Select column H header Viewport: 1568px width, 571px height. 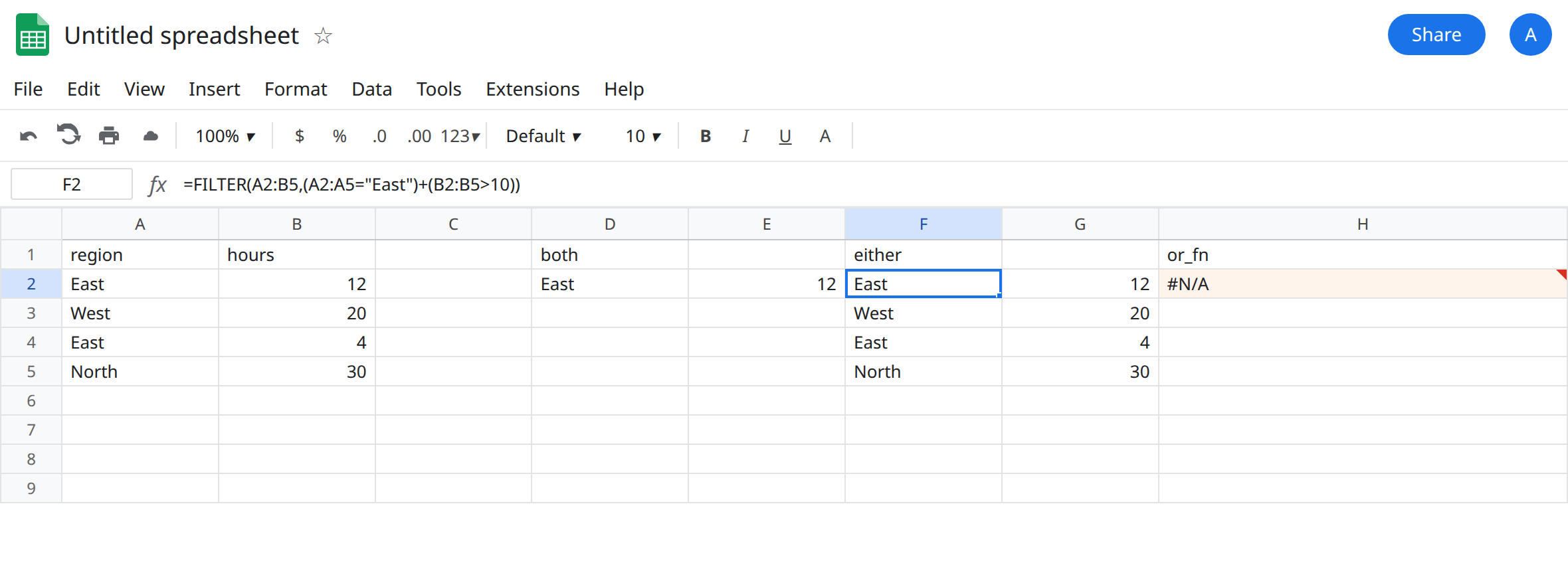tap(1362, 224)
